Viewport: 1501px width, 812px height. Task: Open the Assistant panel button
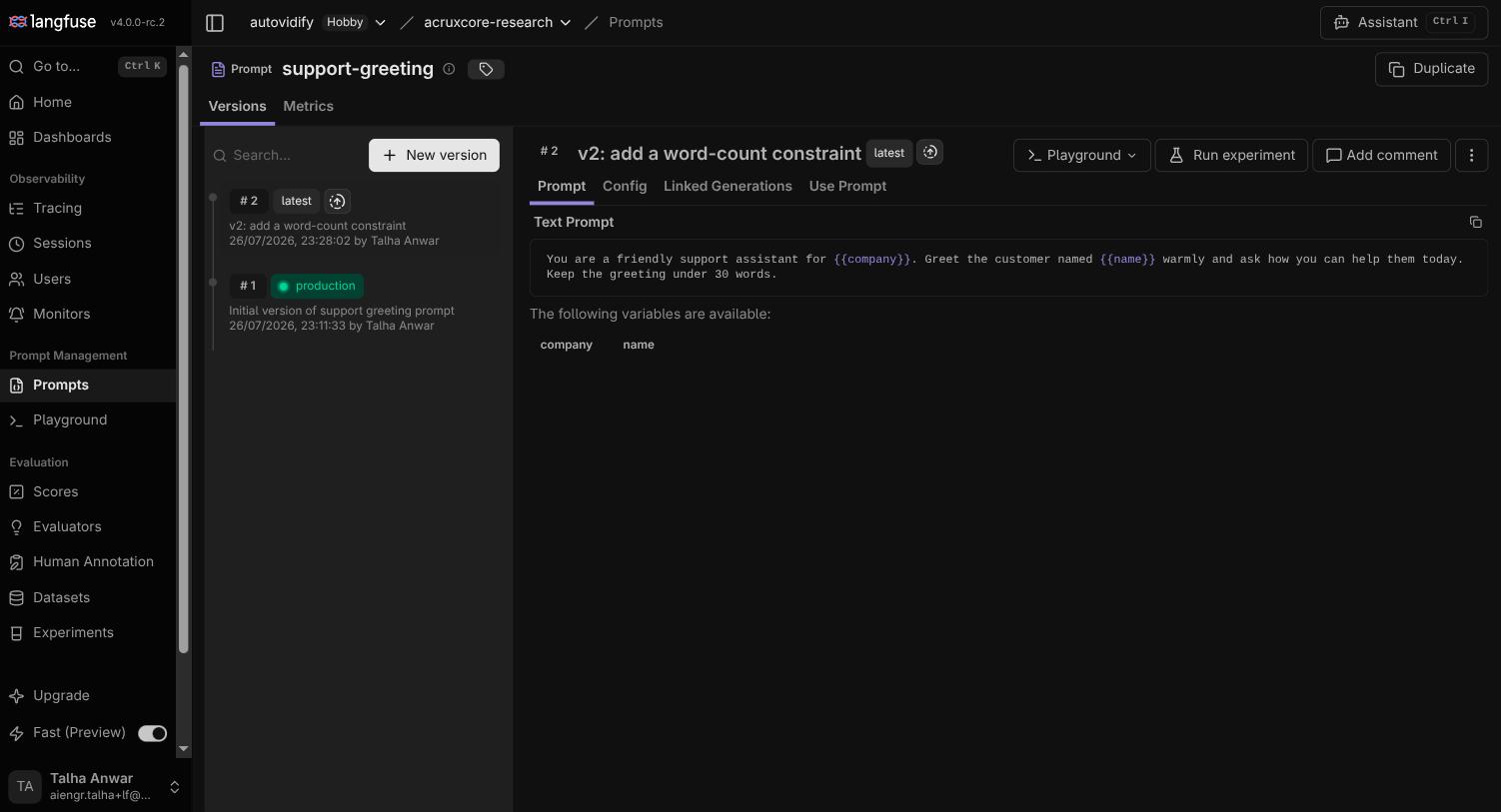coord(1404,22)
